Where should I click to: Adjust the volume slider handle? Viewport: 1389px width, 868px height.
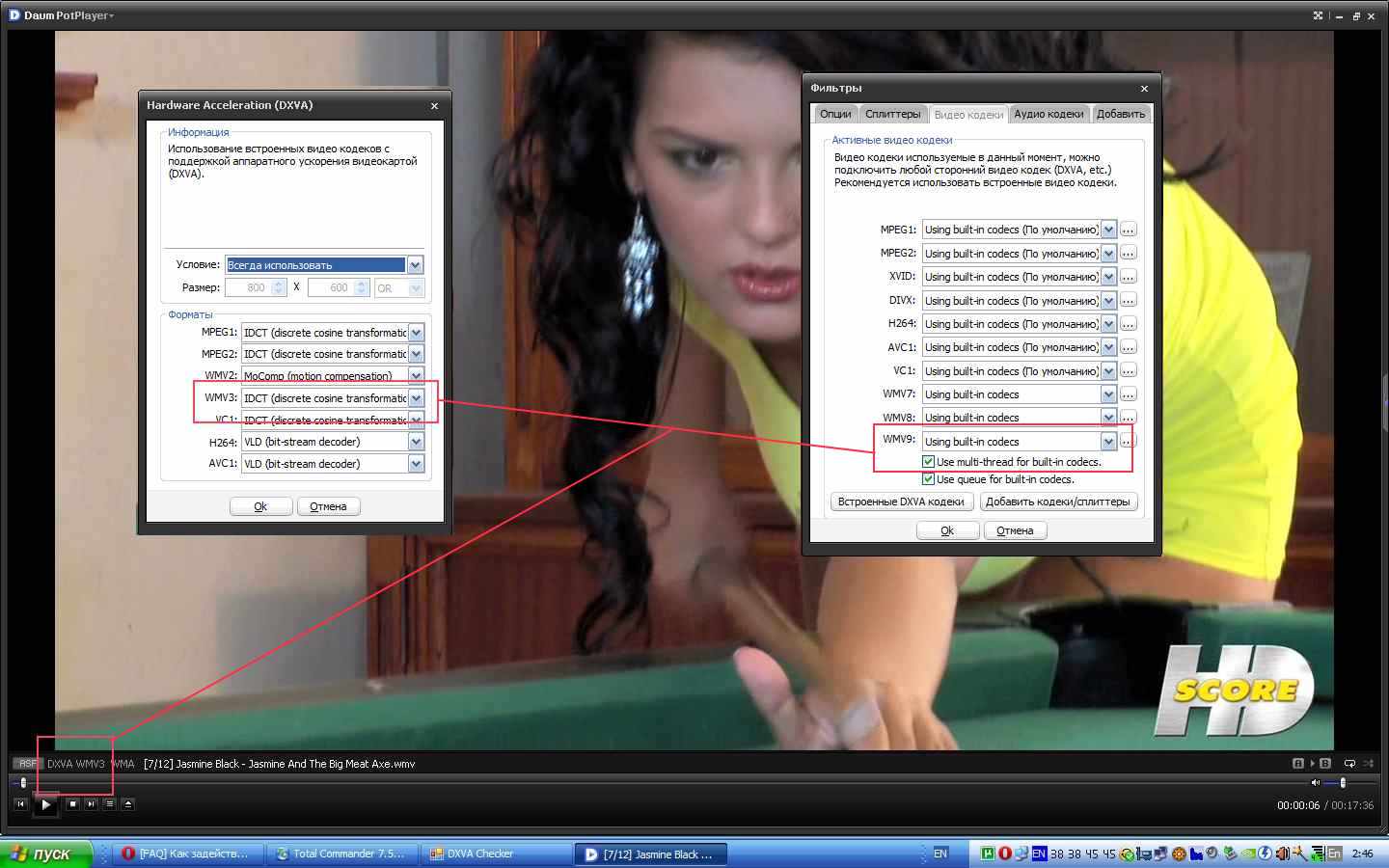(x=1342, y=782)
